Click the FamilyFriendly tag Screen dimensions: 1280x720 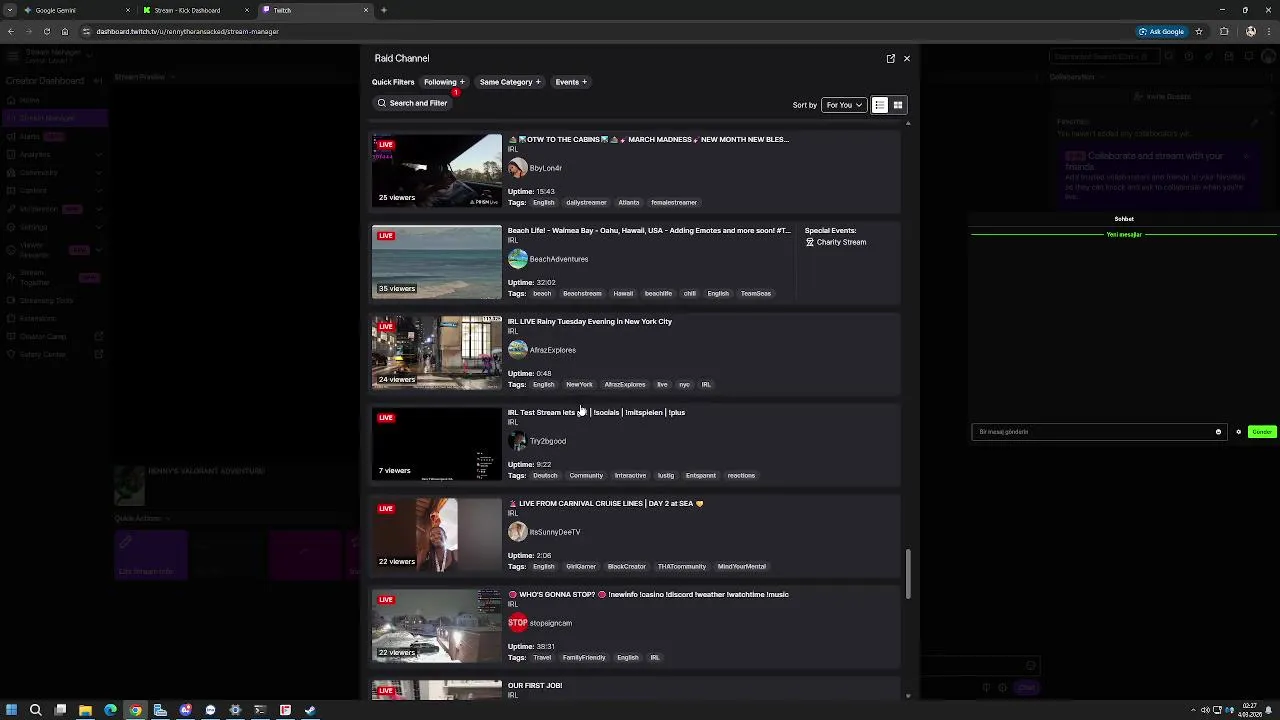tap(584, 658)
